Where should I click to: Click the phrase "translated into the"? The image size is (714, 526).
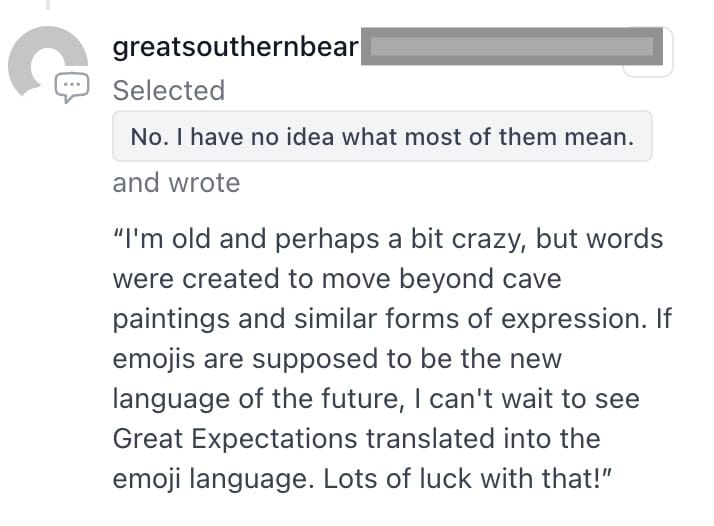pyautogui.click(x=483, y=438)
